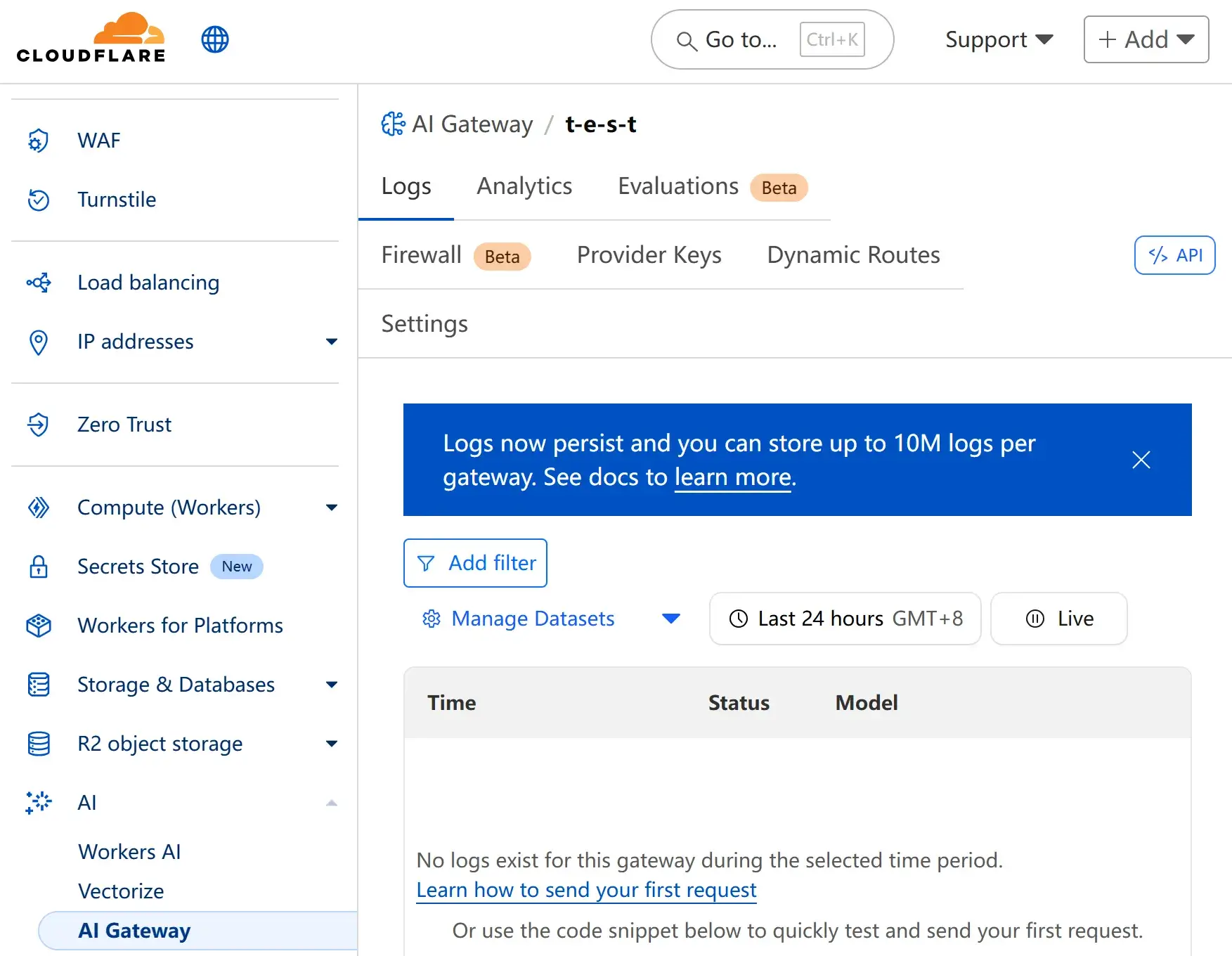Open the language globe selector
The width and height of the screenshot is (1232, 956).
(x=215, y=39)
